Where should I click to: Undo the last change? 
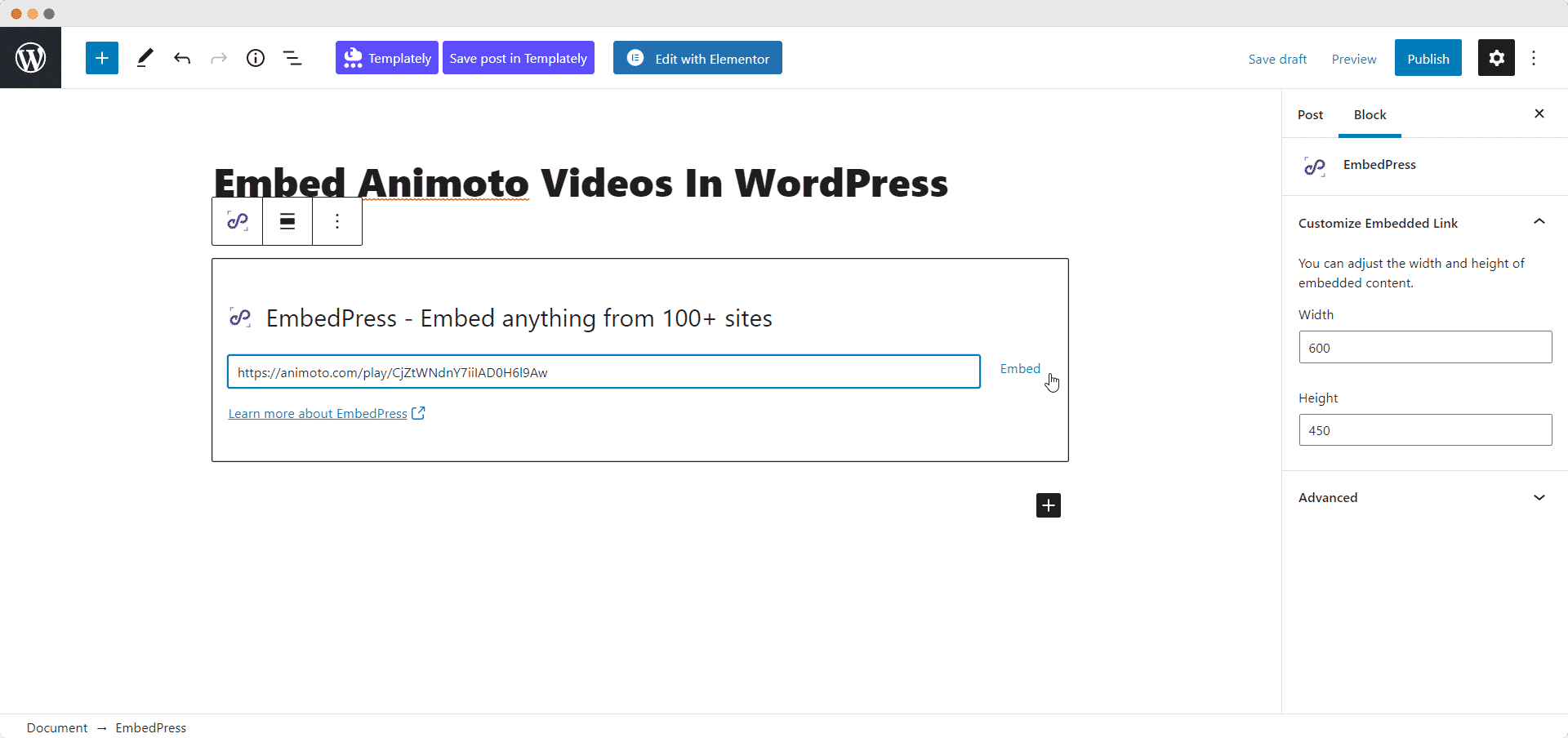click(x=182, y=58)
